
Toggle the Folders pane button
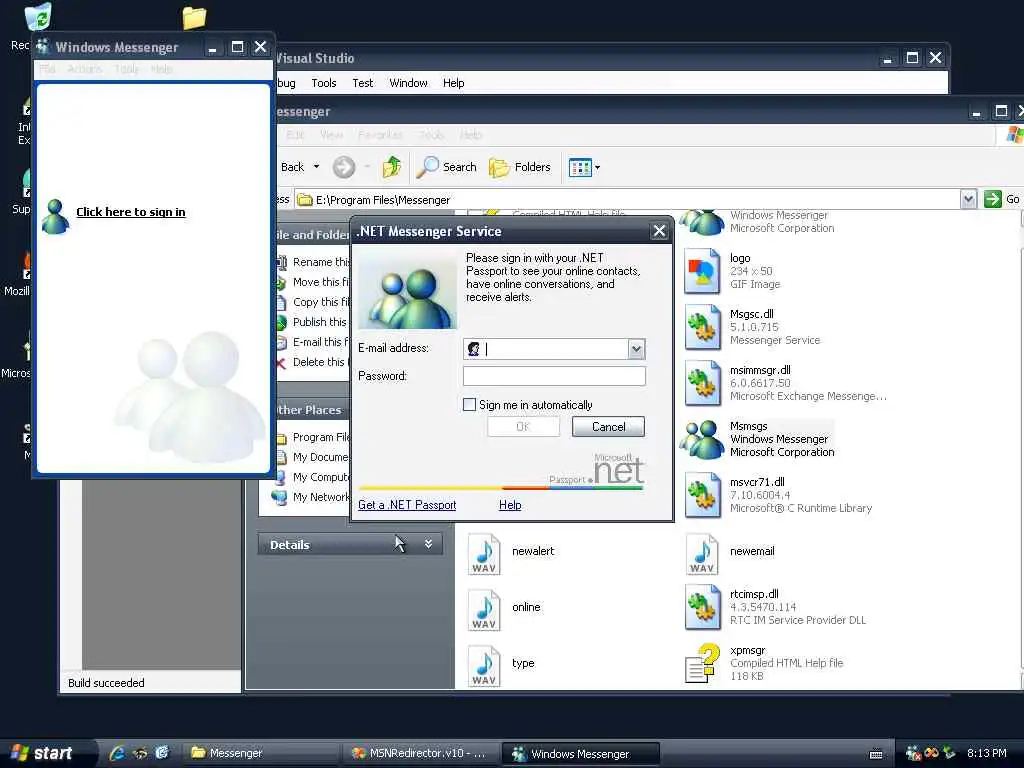point(520,167)
